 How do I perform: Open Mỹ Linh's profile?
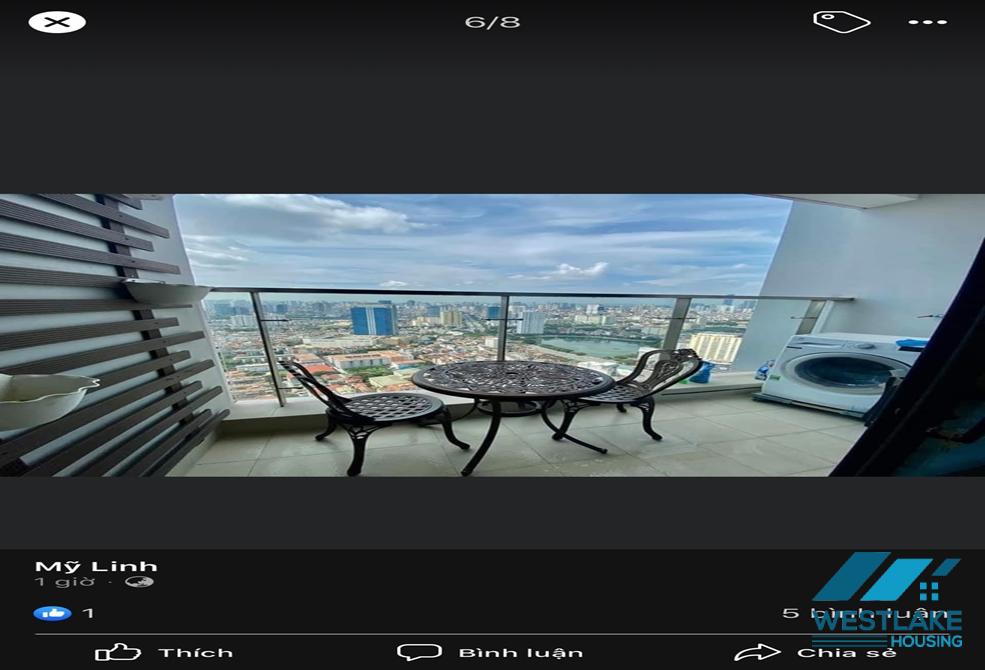tap(95, 564)
